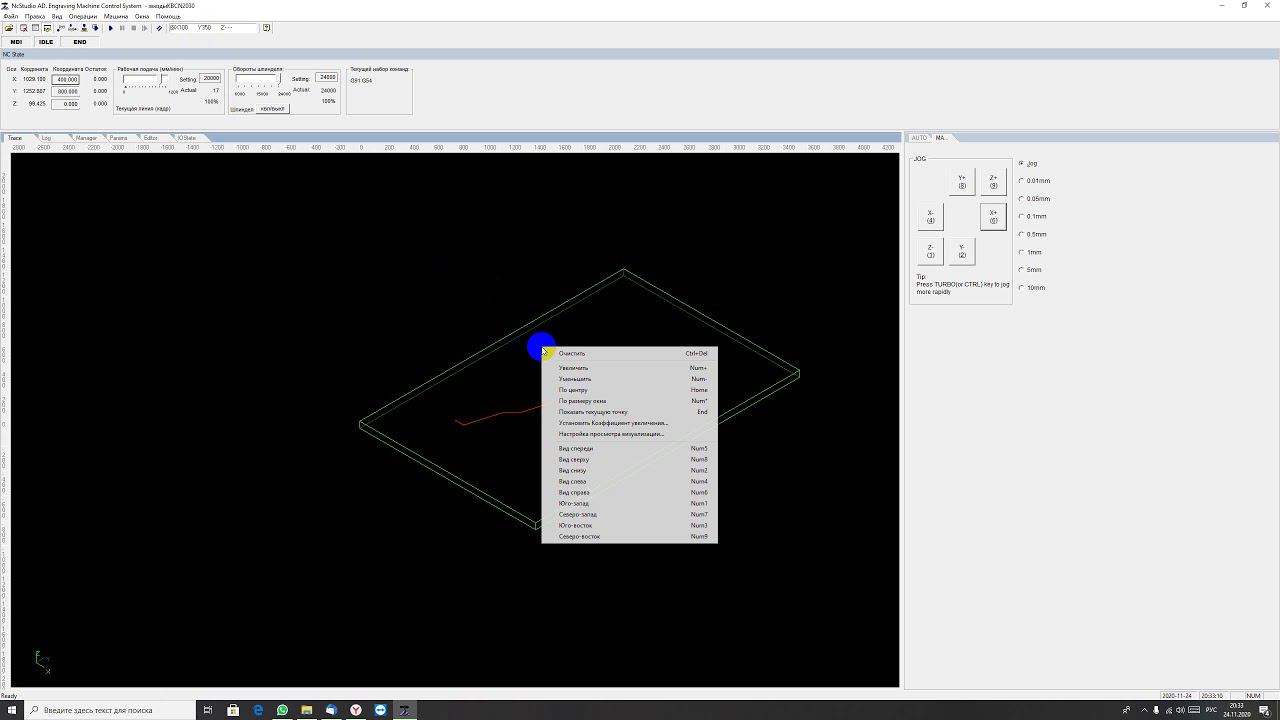Select 0.1mm jog step
The width and height of the screenshot is (1280, 720).
1033,216
